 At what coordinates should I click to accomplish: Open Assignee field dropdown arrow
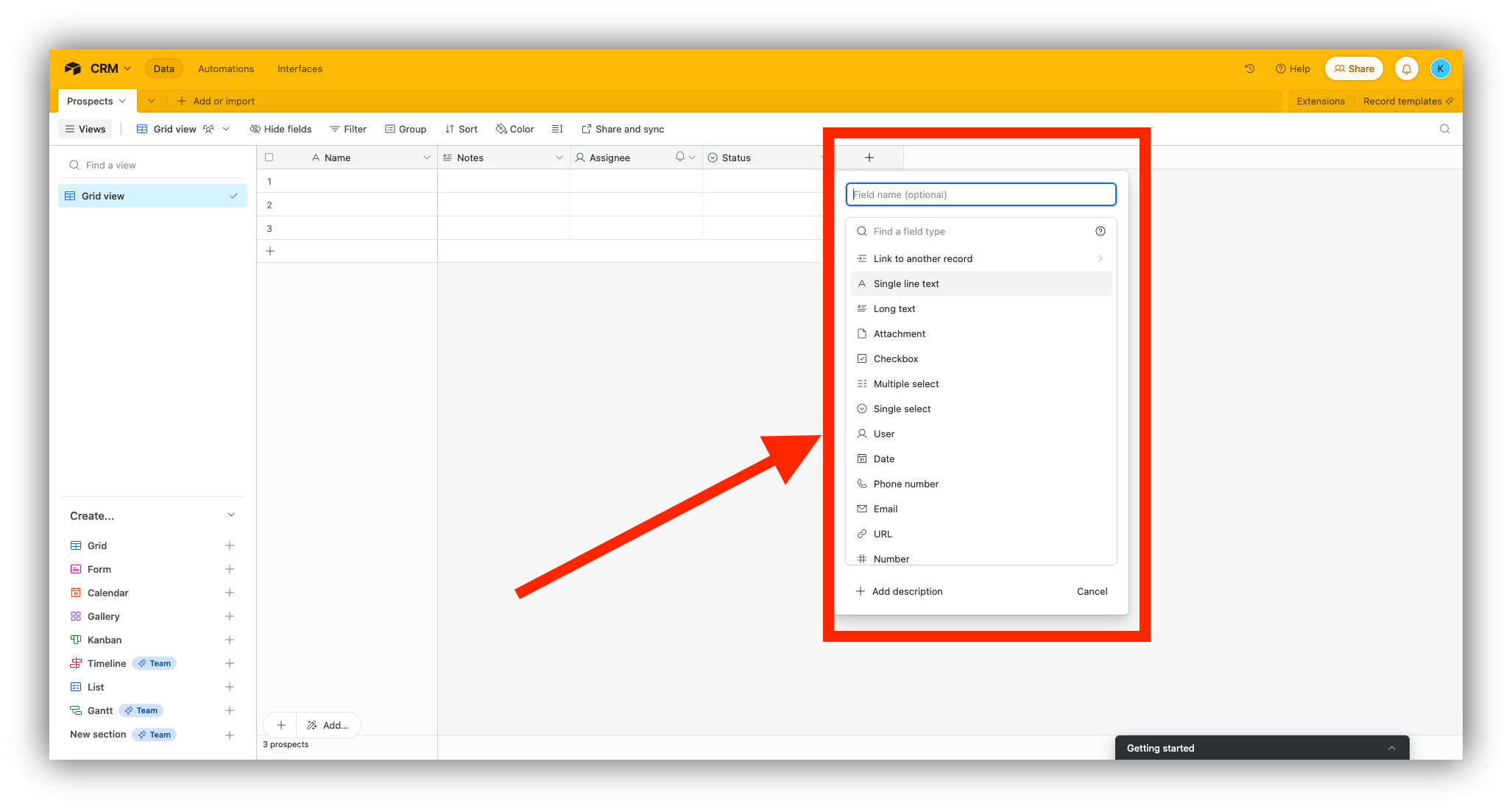click(692, 158)
